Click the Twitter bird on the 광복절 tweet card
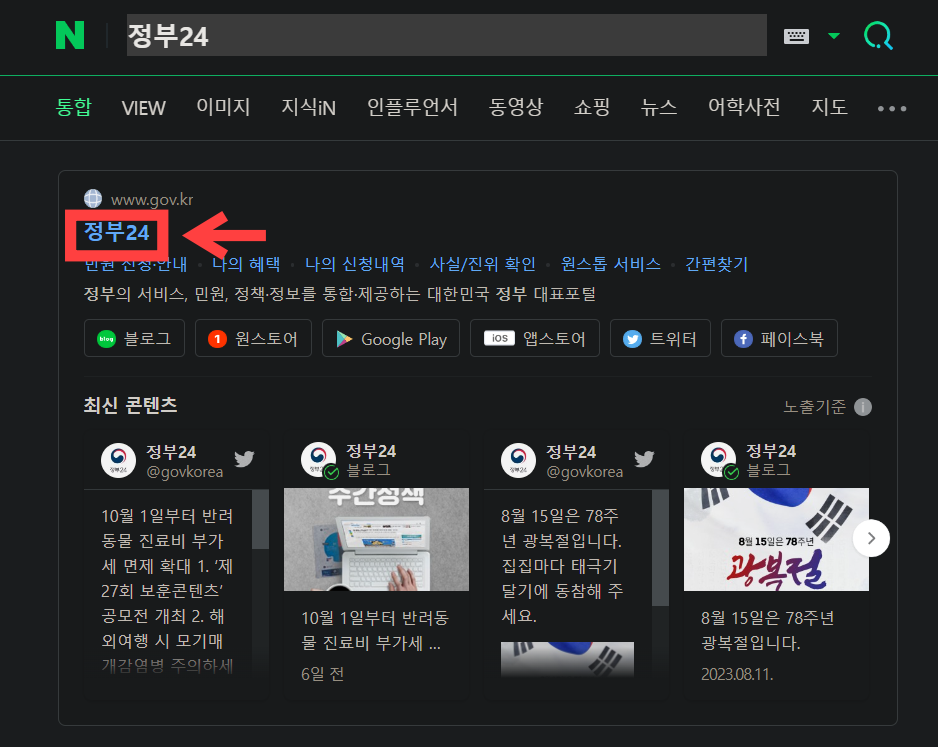 coord(644,459)
